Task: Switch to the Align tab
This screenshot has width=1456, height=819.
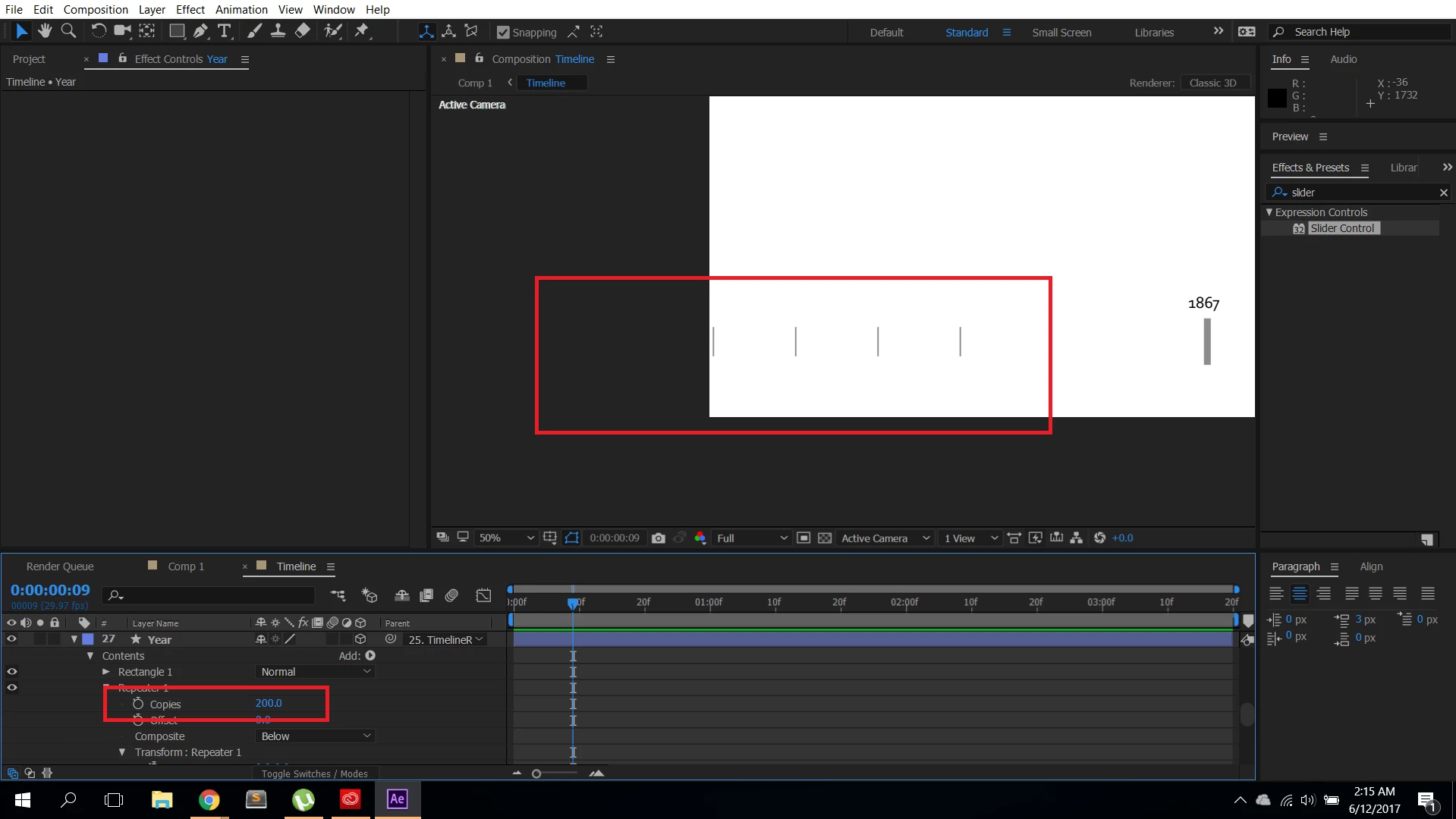Action: (1371, 566)
